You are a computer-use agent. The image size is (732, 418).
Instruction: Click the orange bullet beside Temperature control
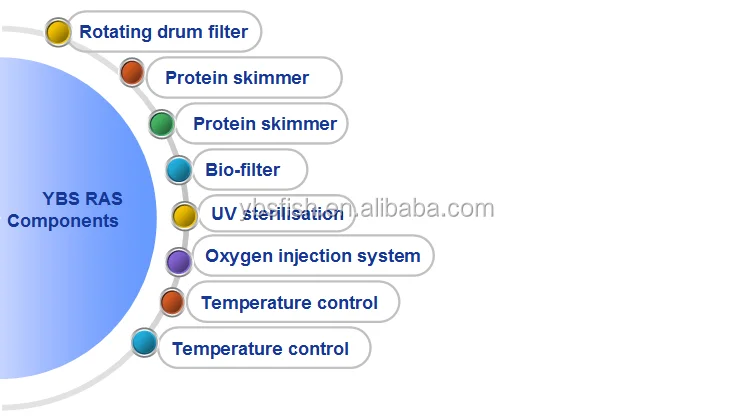click(172, 301)
